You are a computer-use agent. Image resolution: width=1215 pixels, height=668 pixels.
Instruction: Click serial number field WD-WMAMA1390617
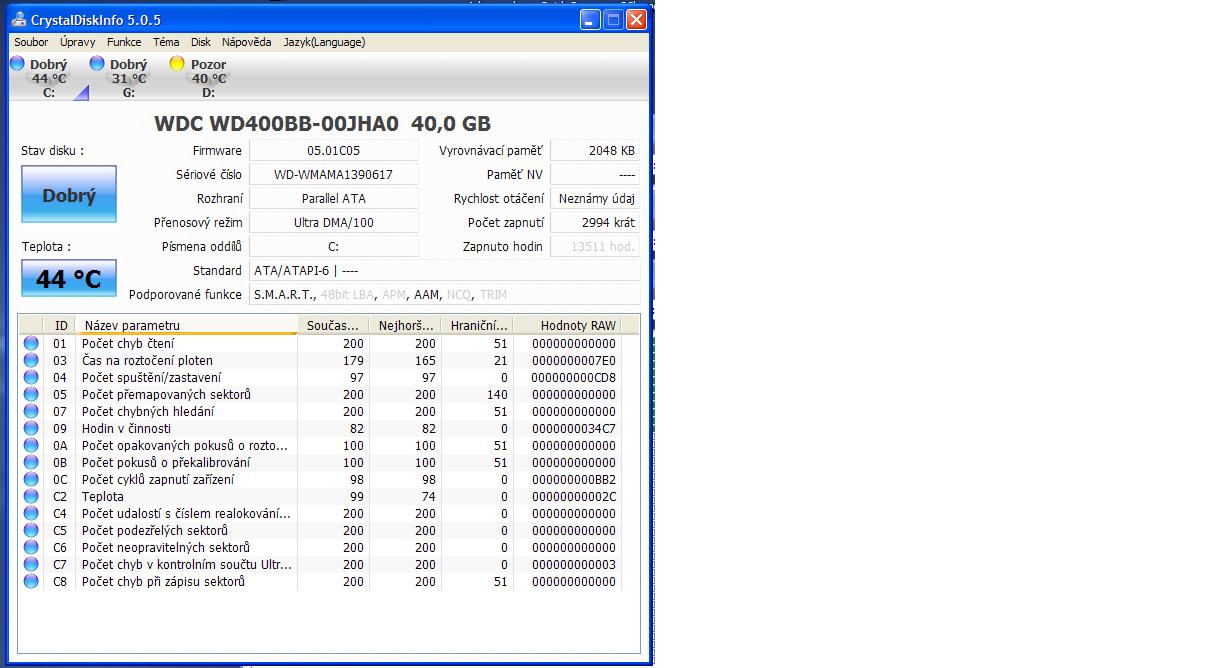tap(334, 175)
